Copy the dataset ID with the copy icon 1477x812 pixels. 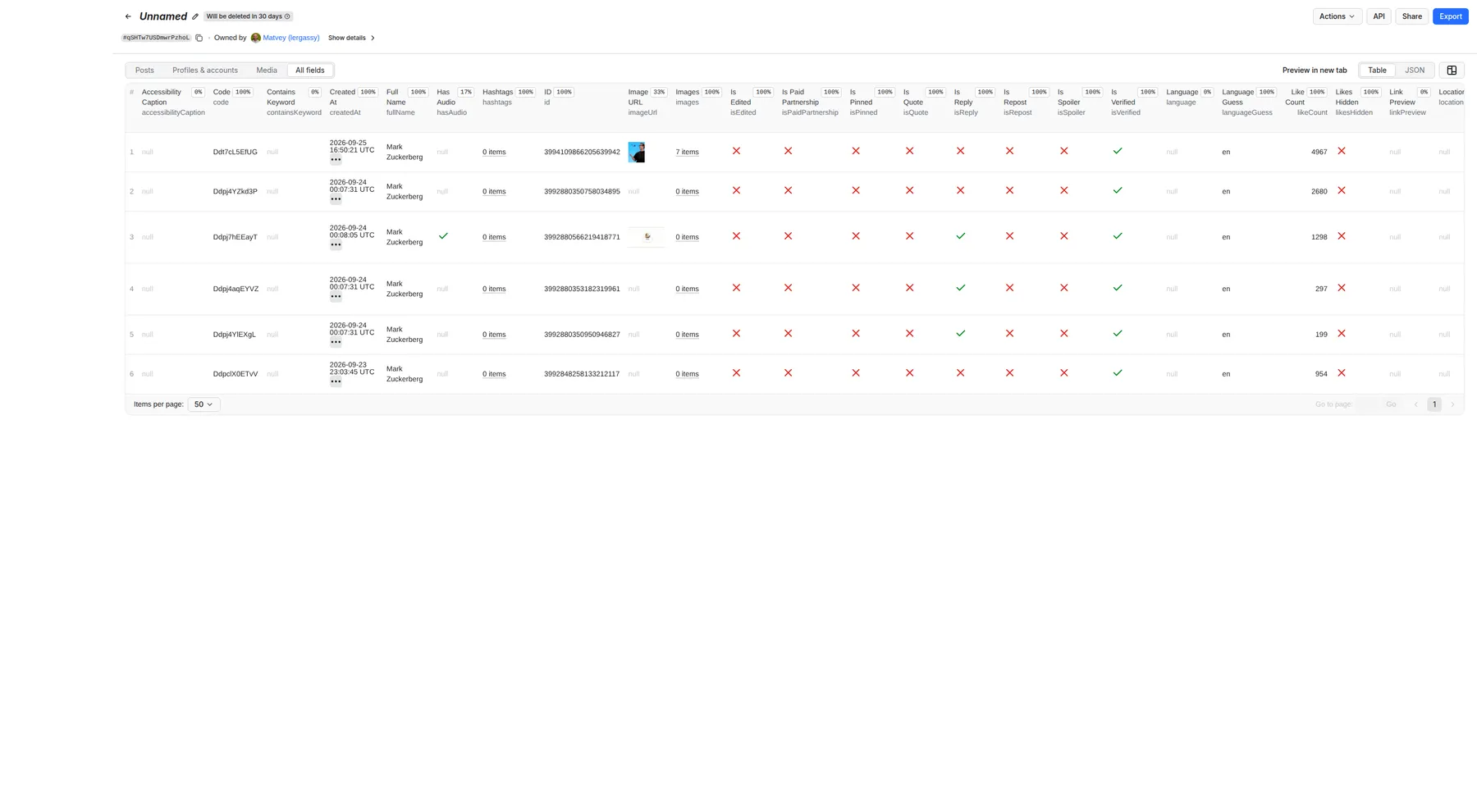coord(199,38)
